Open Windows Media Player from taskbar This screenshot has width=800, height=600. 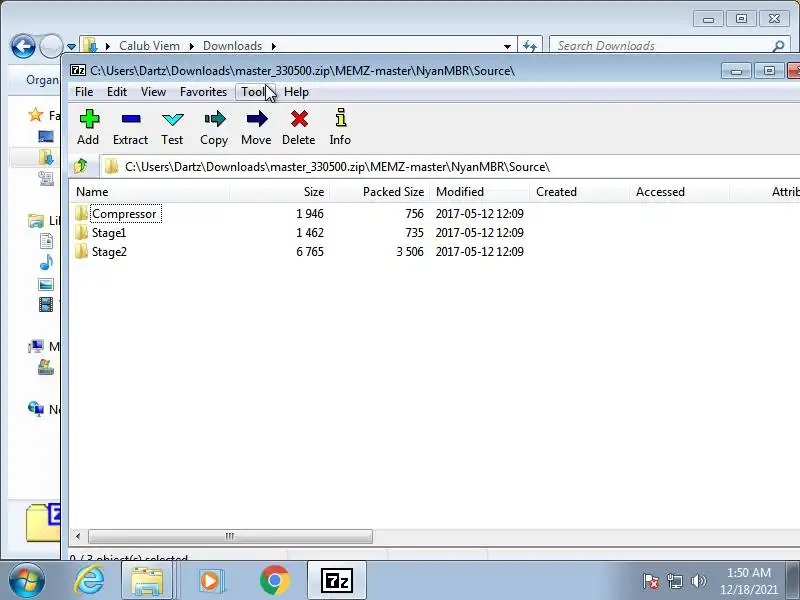[210, 581]
